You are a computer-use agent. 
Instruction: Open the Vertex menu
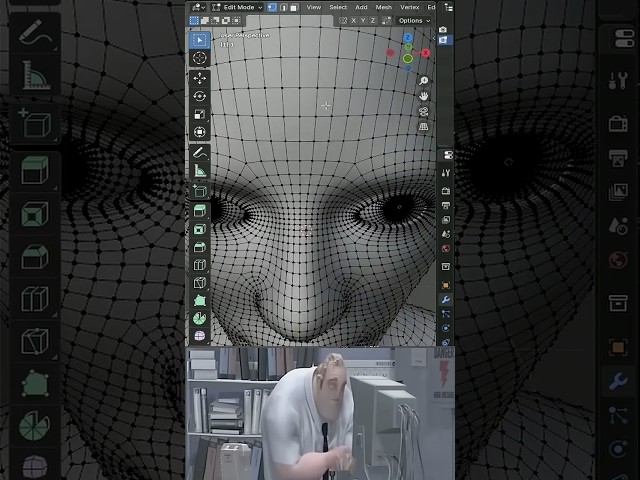[x=409, y=7]
